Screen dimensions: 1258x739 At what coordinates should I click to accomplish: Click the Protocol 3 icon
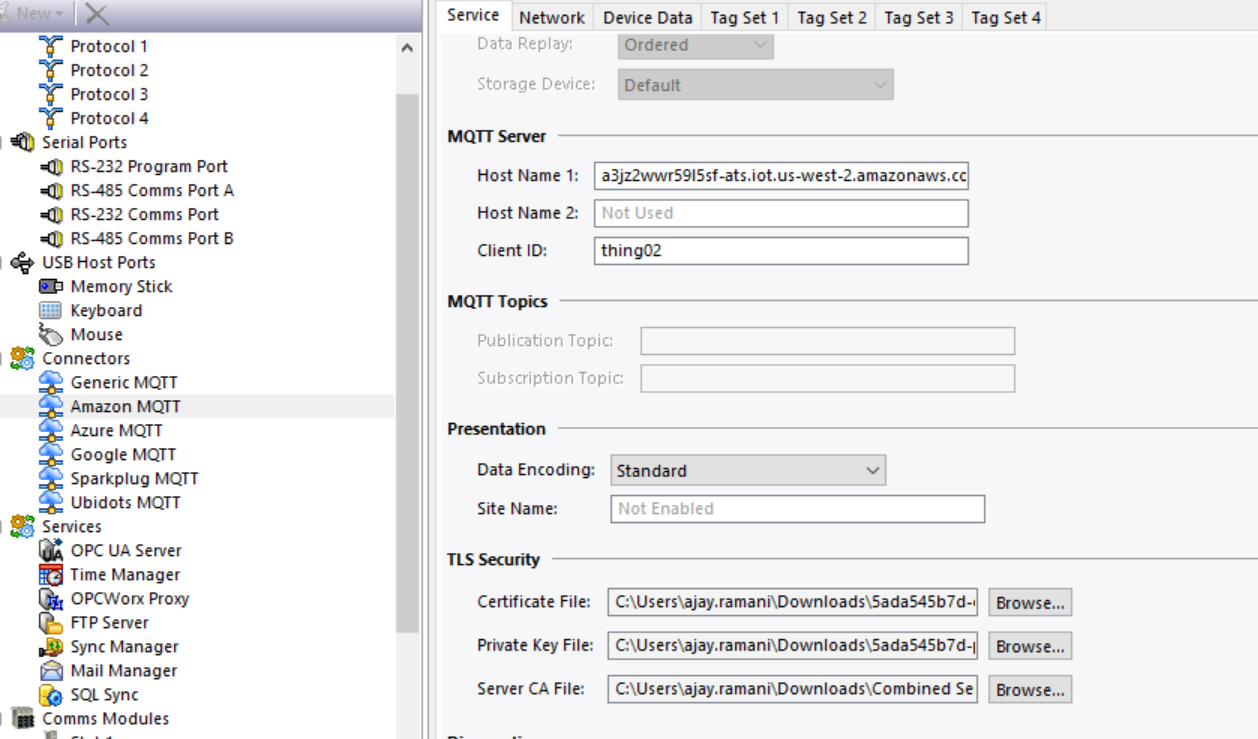(x=50, y=94)
